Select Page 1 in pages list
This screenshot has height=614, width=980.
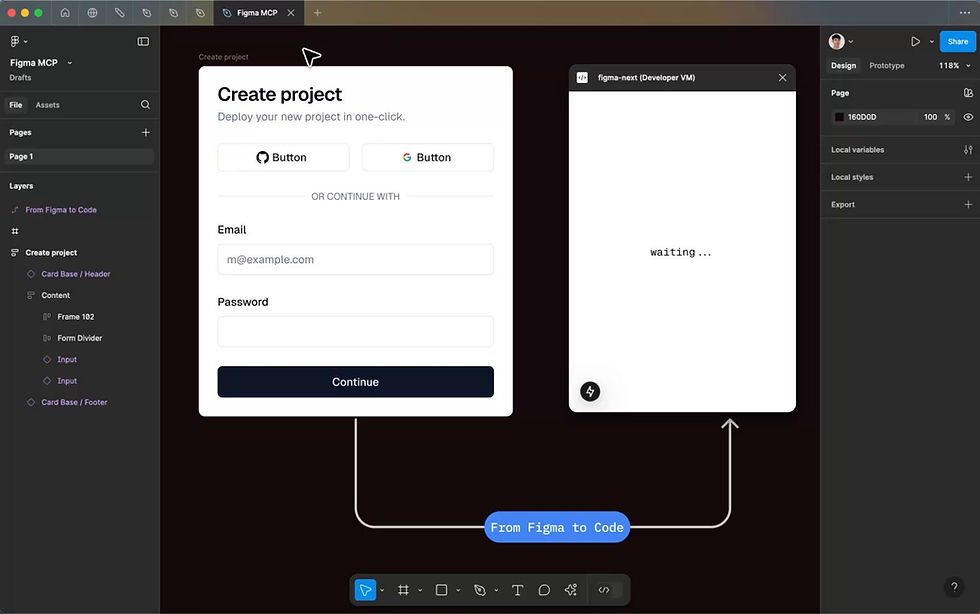pos(79,156)
